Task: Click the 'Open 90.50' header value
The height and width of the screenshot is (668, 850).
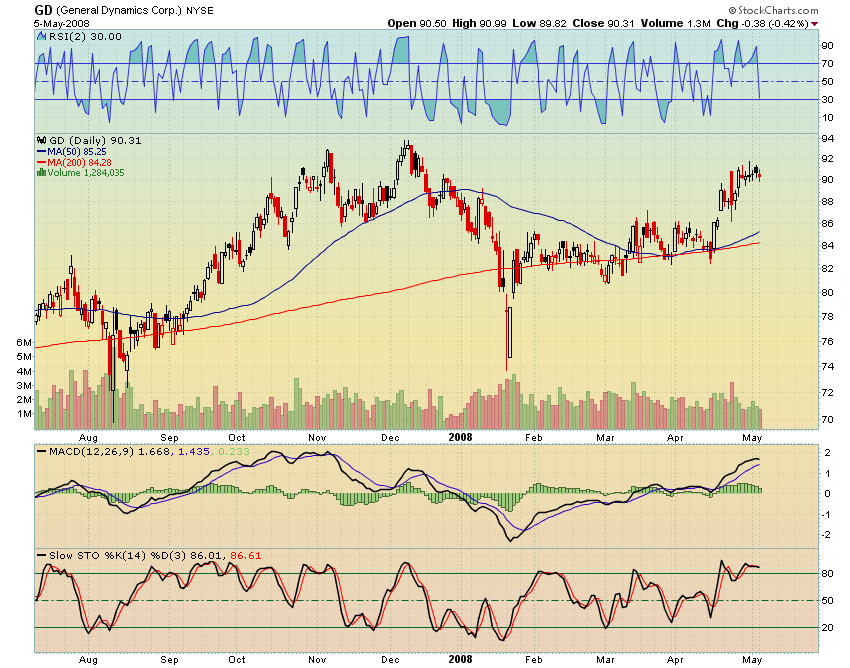Action: click(417, 23)
